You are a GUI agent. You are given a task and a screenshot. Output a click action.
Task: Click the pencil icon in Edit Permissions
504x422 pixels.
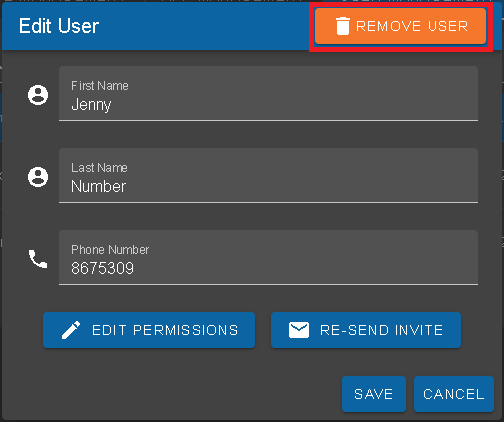pyautogui.click(x=71, y=330)
